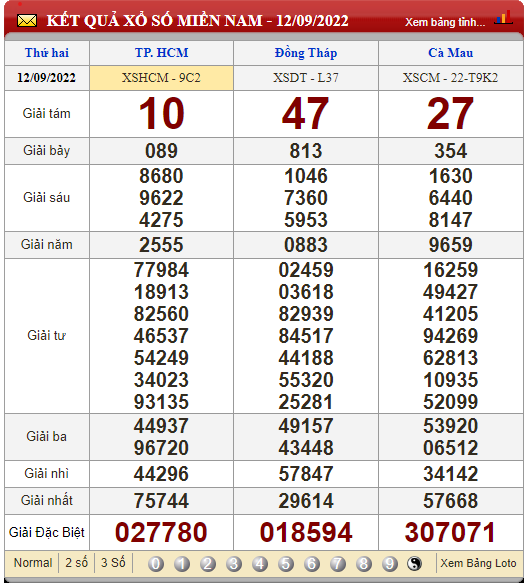
Task: Click Giải năm number 9659
Action: (450, 245)
